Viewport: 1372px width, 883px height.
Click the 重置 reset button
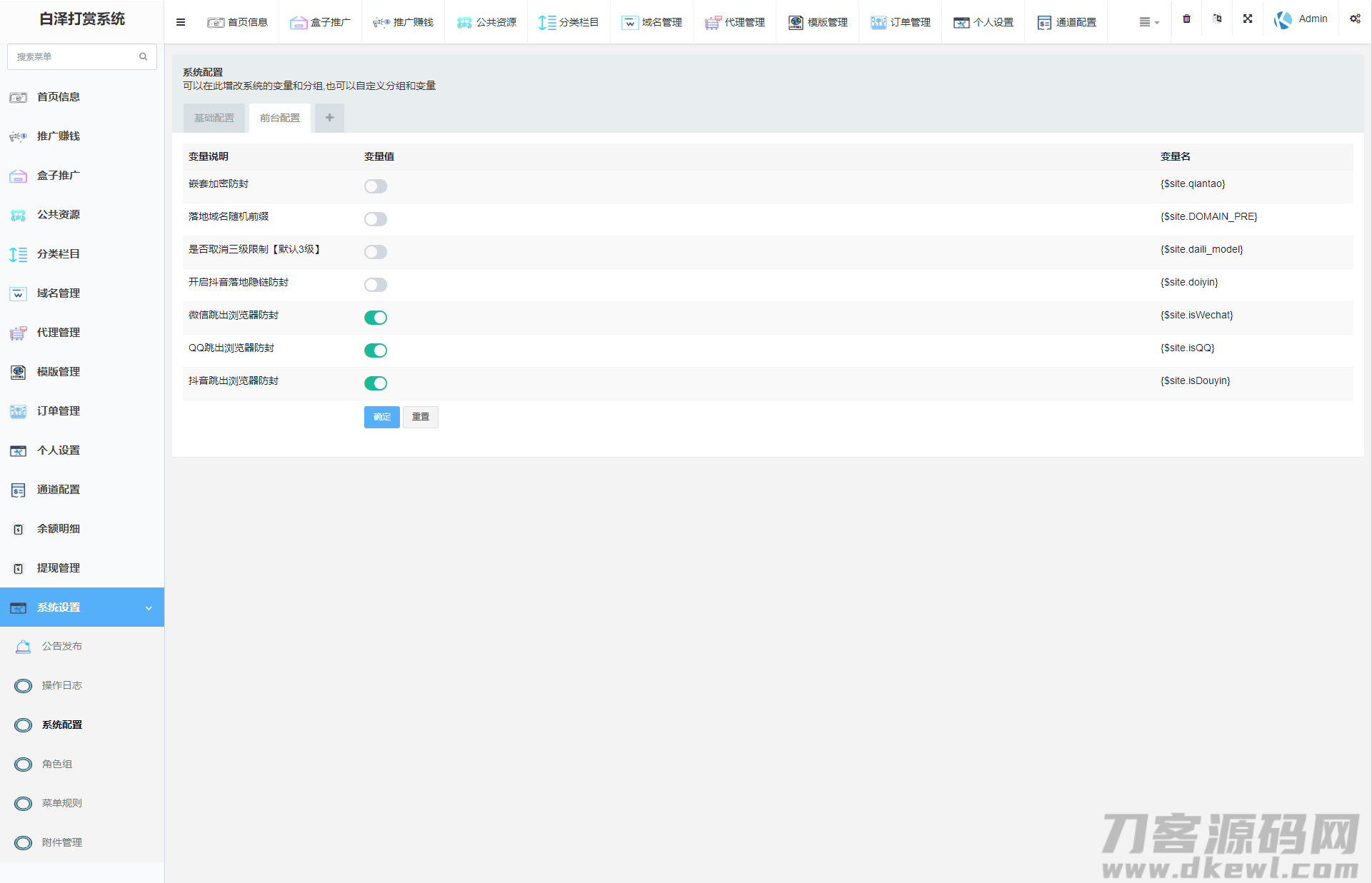pyautogui.click(x=421, y=417)
